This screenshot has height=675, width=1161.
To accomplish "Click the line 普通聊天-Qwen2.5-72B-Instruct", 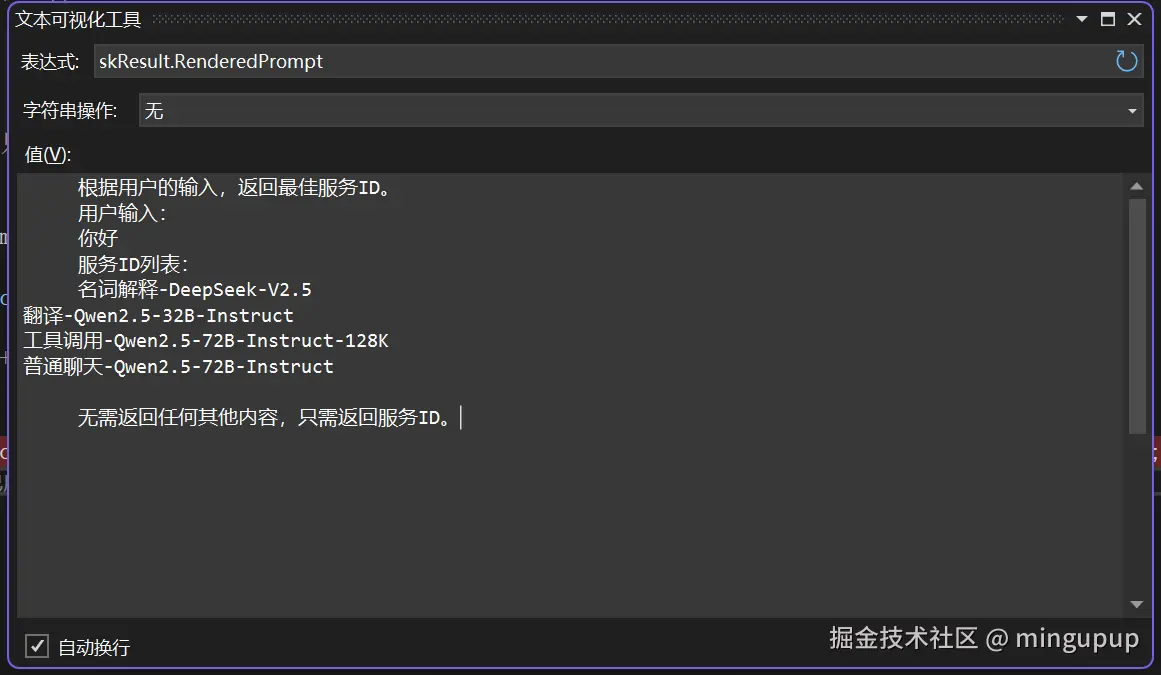I will point(178,366).
